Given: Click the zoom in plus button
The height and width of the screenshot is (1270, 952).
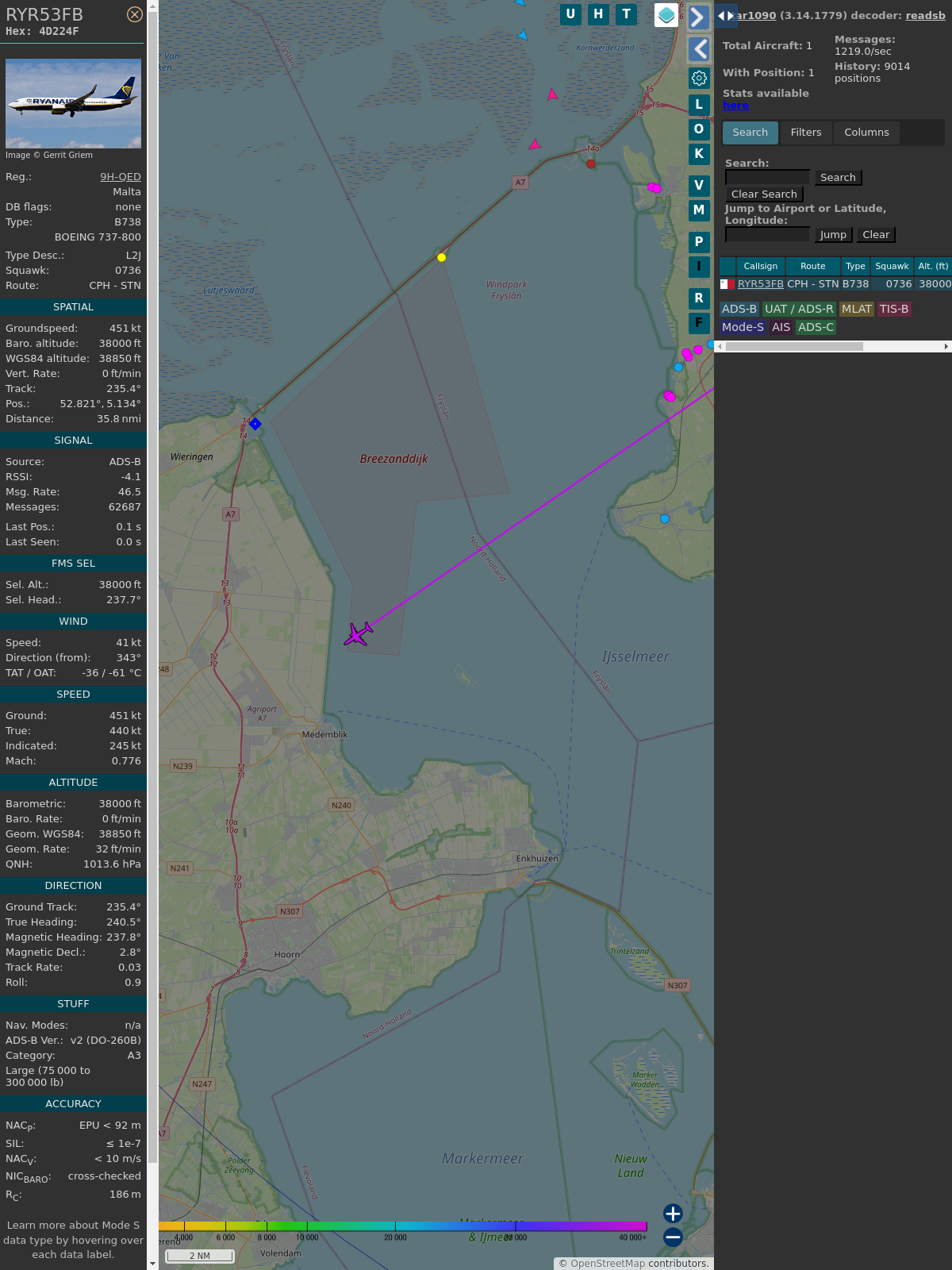Looking at the screenshot, I should point(673,1214).
